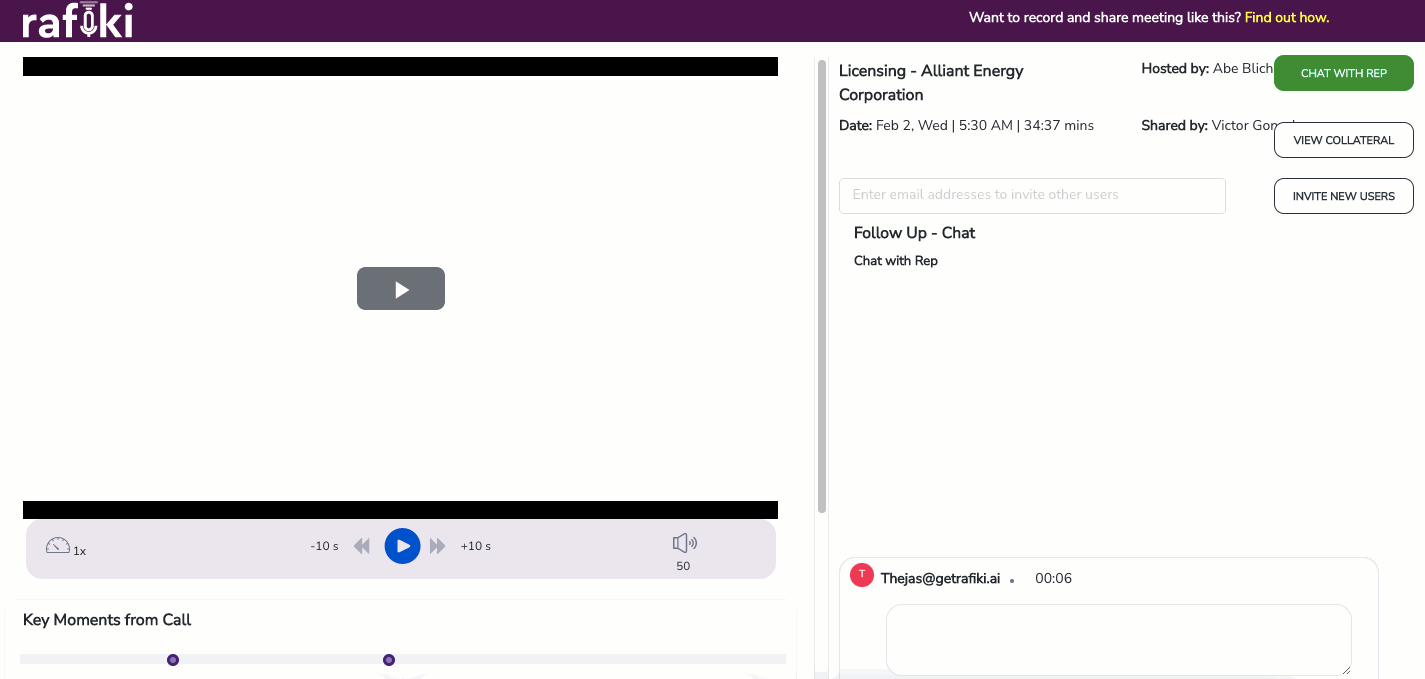Click inside the chat comment text box

point(1119,640)
